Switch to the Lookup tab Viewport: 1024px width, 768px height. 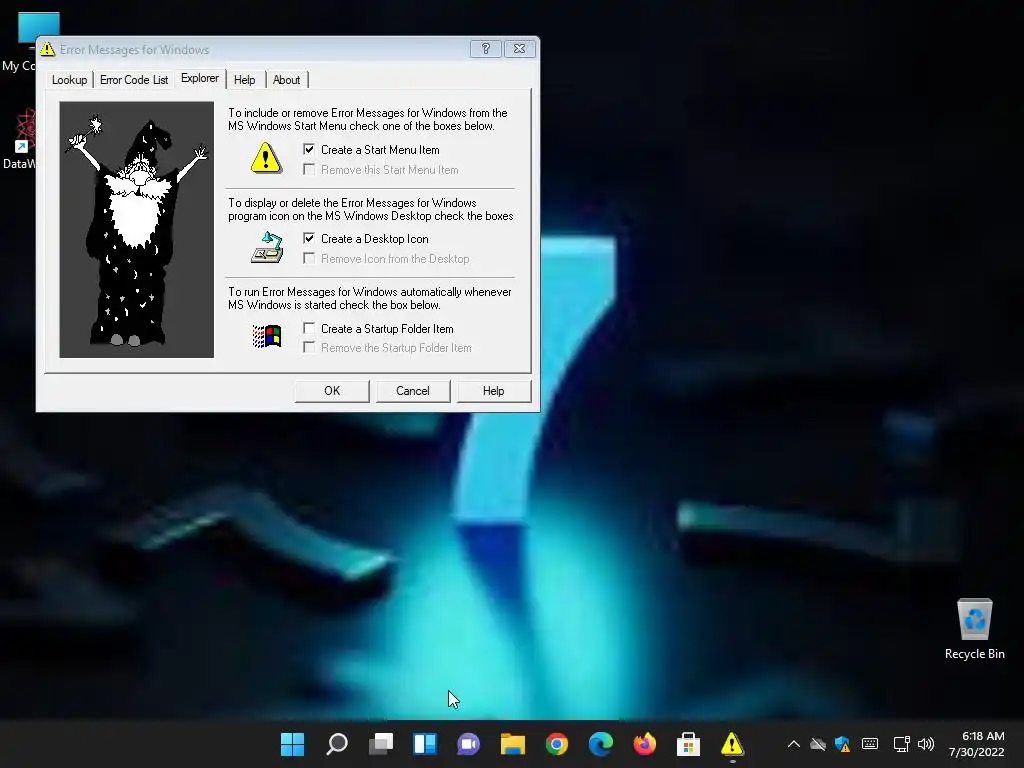click(69, 80)
